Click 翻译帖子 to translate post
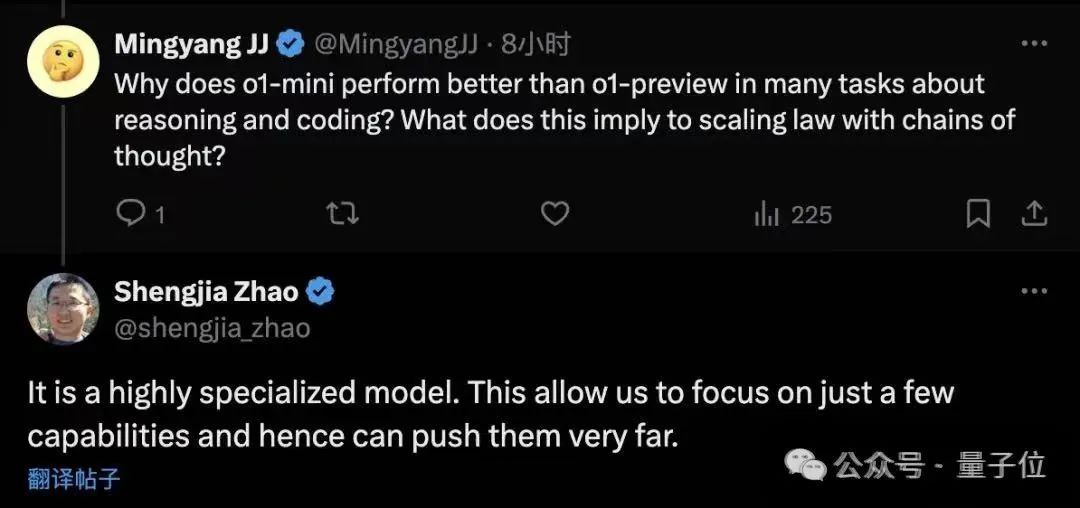The height and width of the screenshot is (508, 1080). click(74, 478)
